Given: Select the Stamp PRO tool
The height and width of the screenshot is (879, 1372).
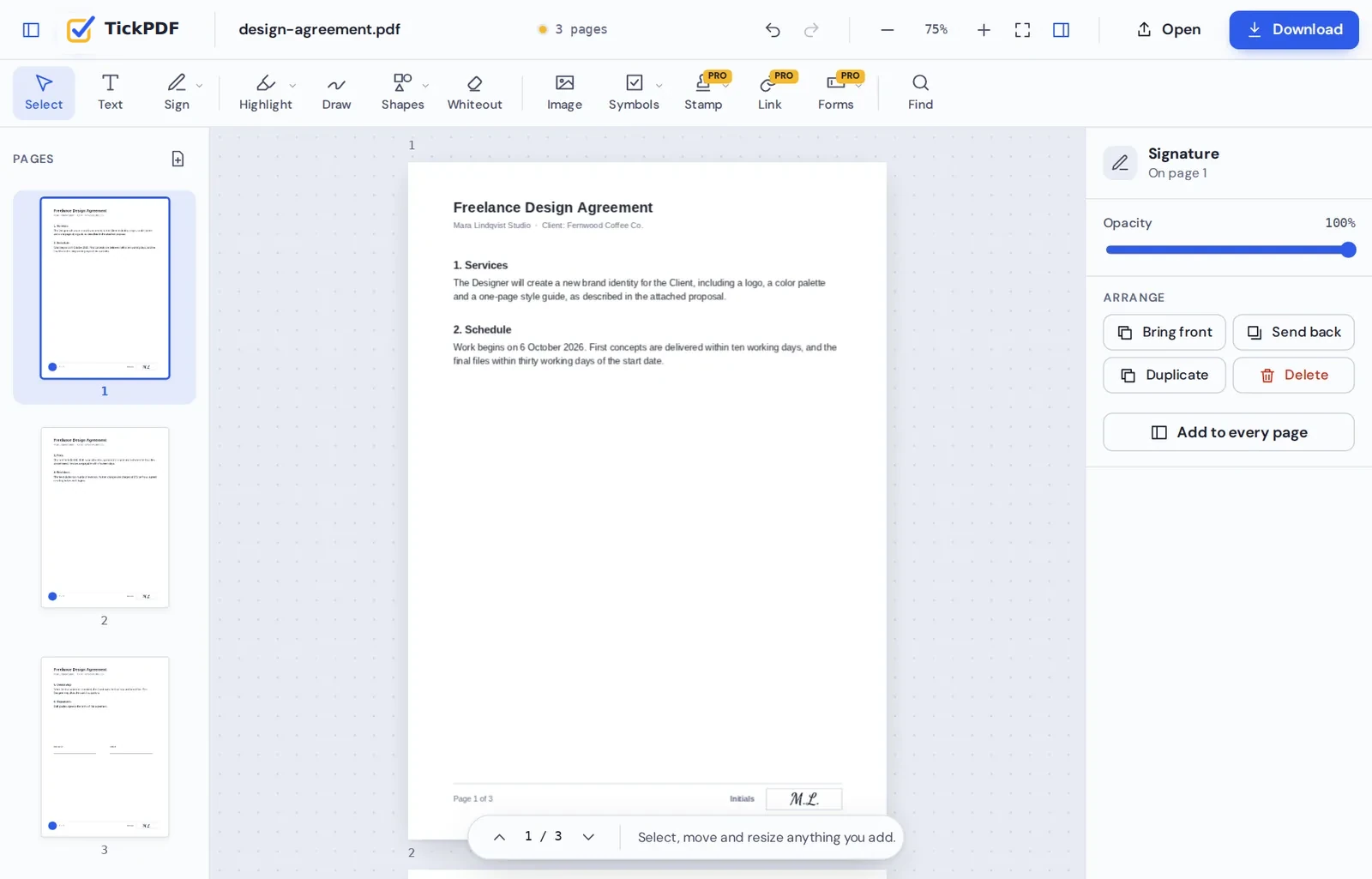Looking at the screenshot, I should (x=703, y=93).
